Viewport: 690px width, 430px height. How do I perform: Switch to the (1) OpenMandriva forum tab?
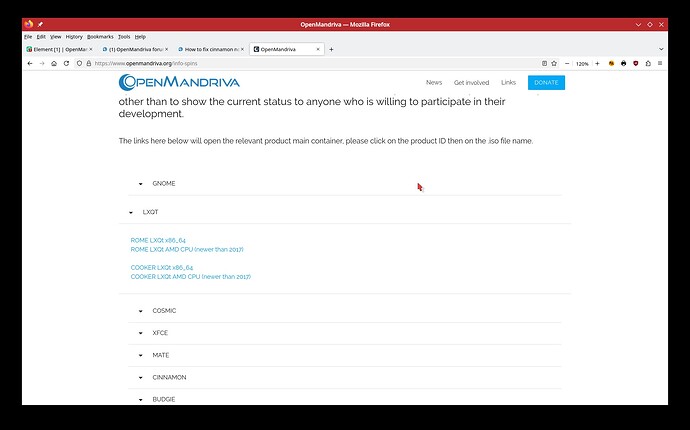[x=135, y=49]
